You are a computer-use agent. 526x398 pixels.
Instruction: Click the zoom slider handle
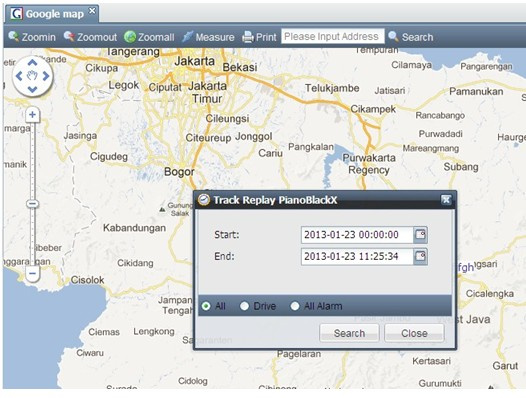(32, 204)
